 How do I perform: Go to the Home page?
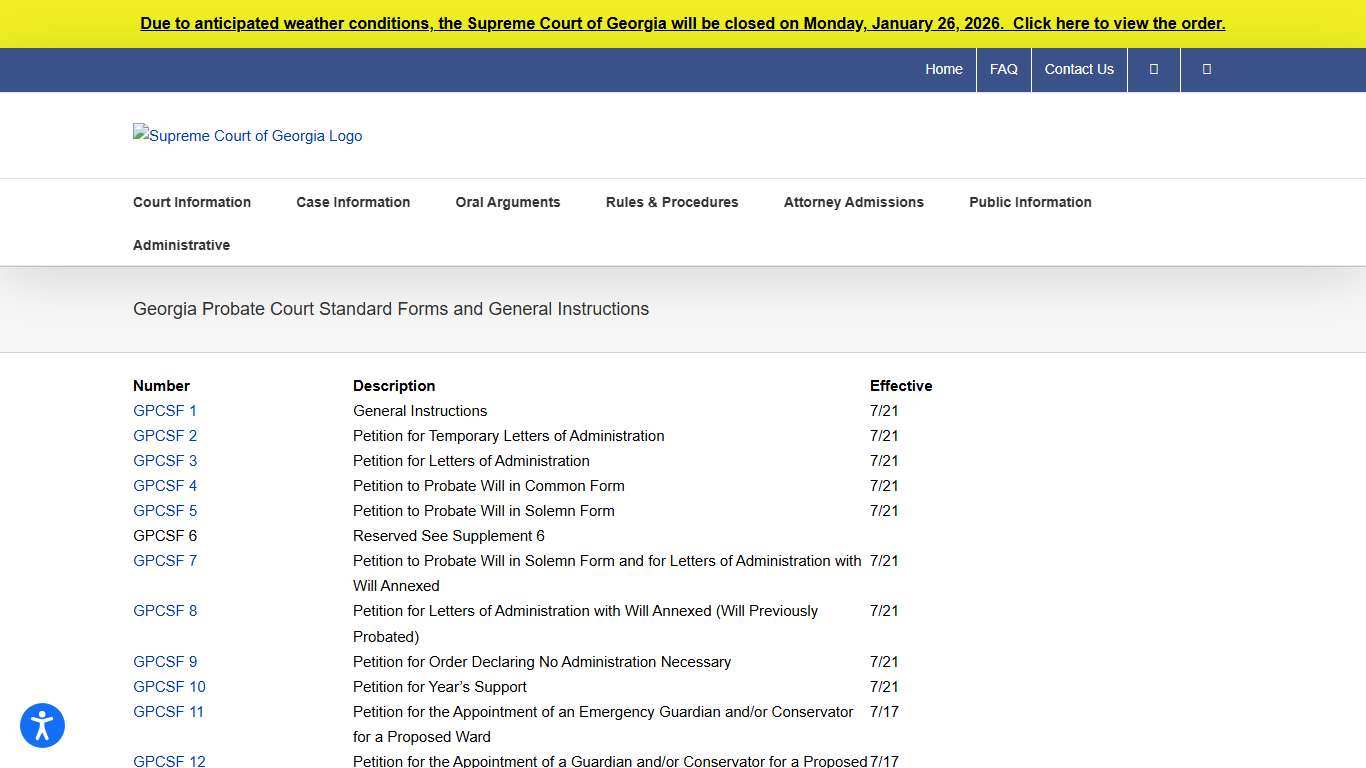944,69
